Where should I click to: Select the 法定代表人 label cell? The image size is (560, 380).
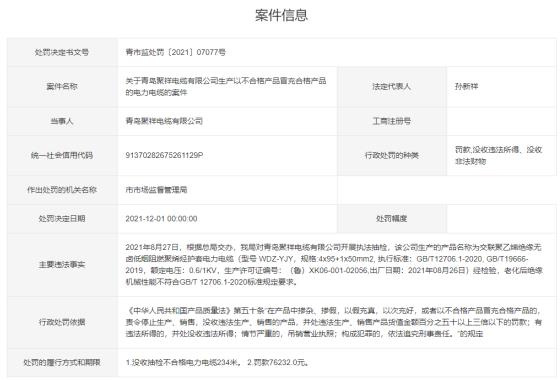[x=392, y=86]
